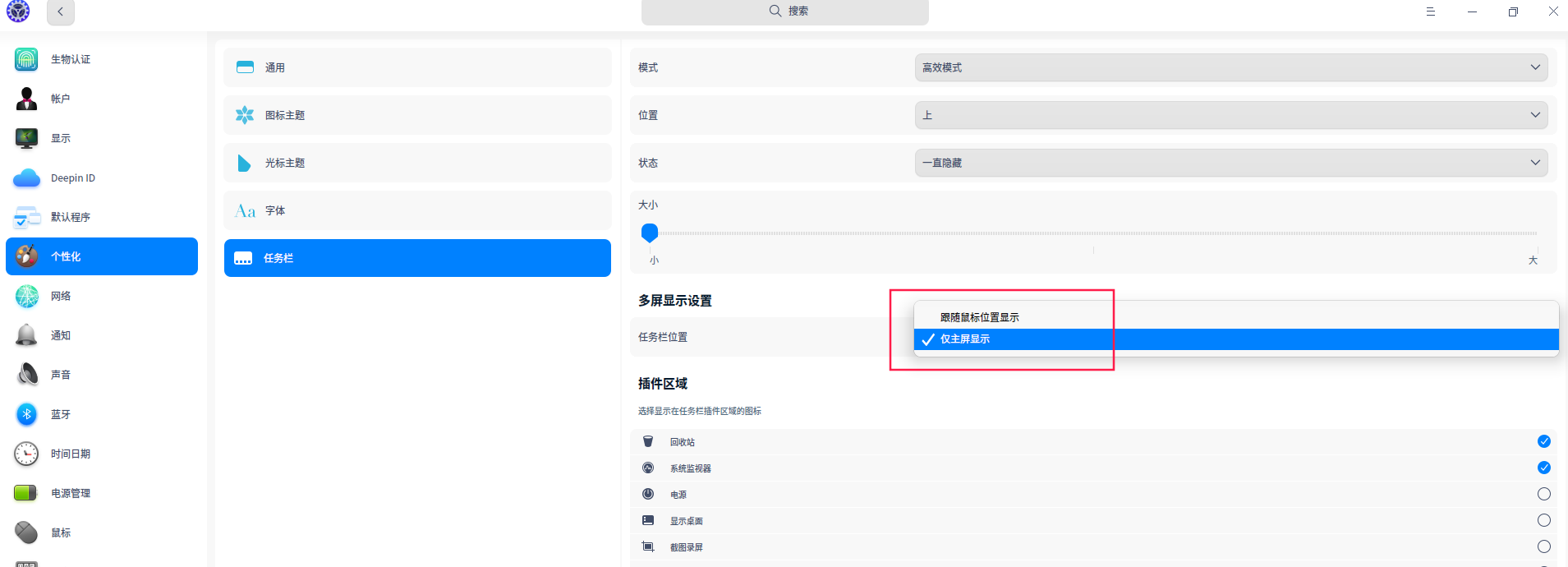Enable the 电源 plugin checkbox
Viewport: 1568px width, 567px height.
(1544, 494)
